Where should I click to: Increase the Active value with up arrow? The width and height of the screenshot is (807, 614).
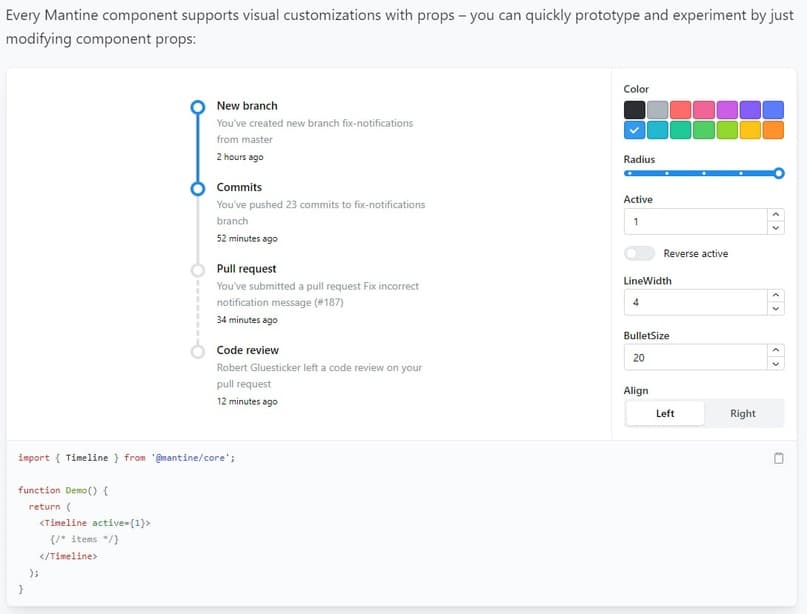point(776,215)
